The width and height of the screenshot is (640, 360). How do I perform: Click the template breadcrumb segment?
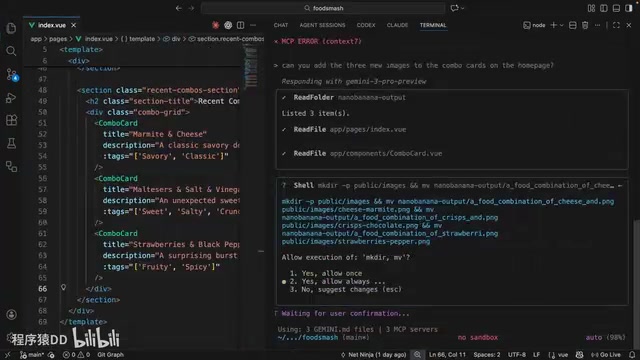(138, 39)
